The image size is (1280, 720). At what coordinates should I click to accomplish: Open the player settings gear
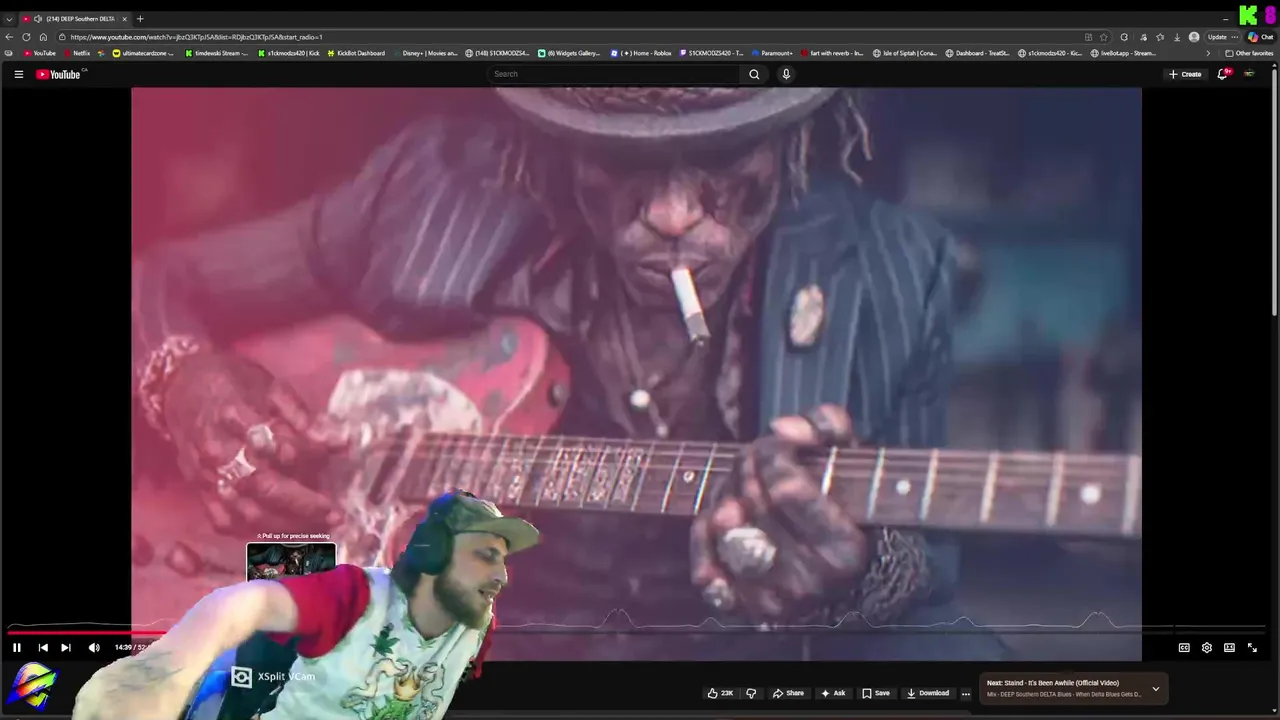click(1207, 648)
